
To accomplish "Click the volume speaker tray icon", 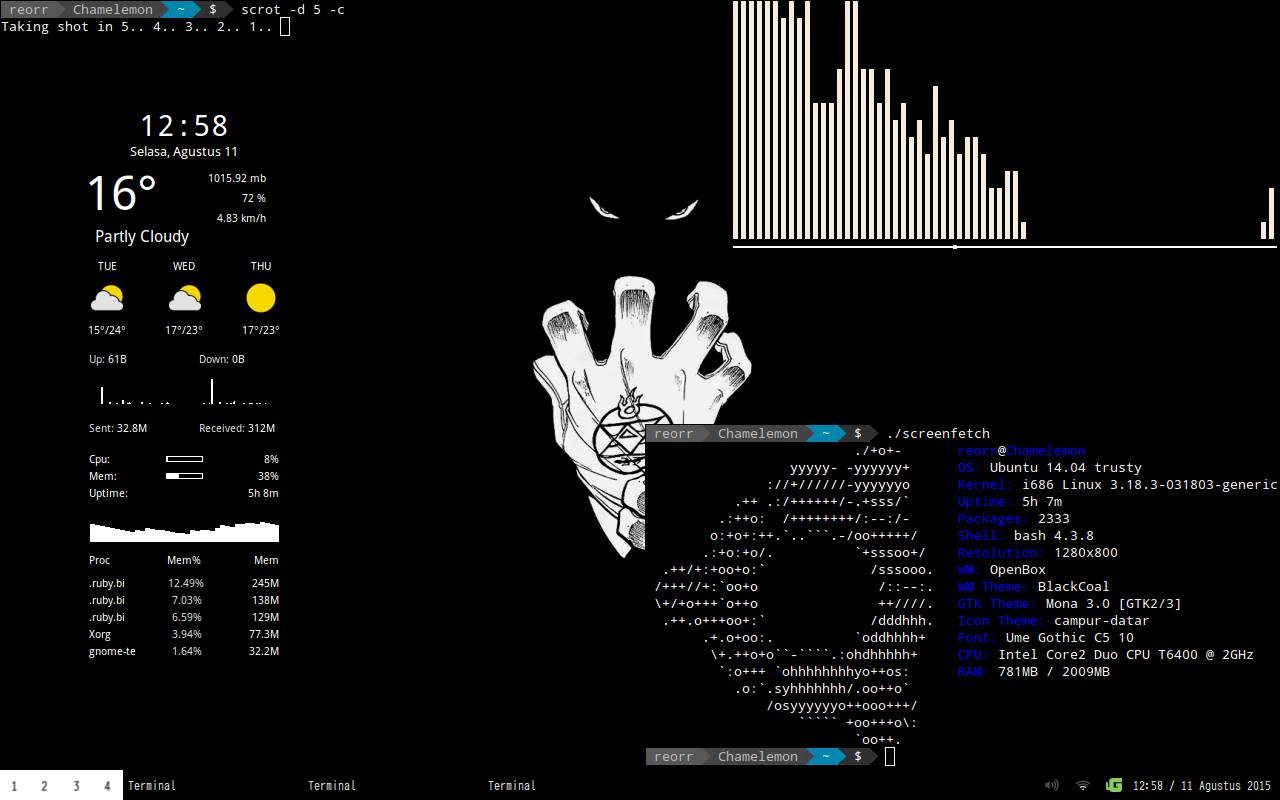I will click(1051, 786).
